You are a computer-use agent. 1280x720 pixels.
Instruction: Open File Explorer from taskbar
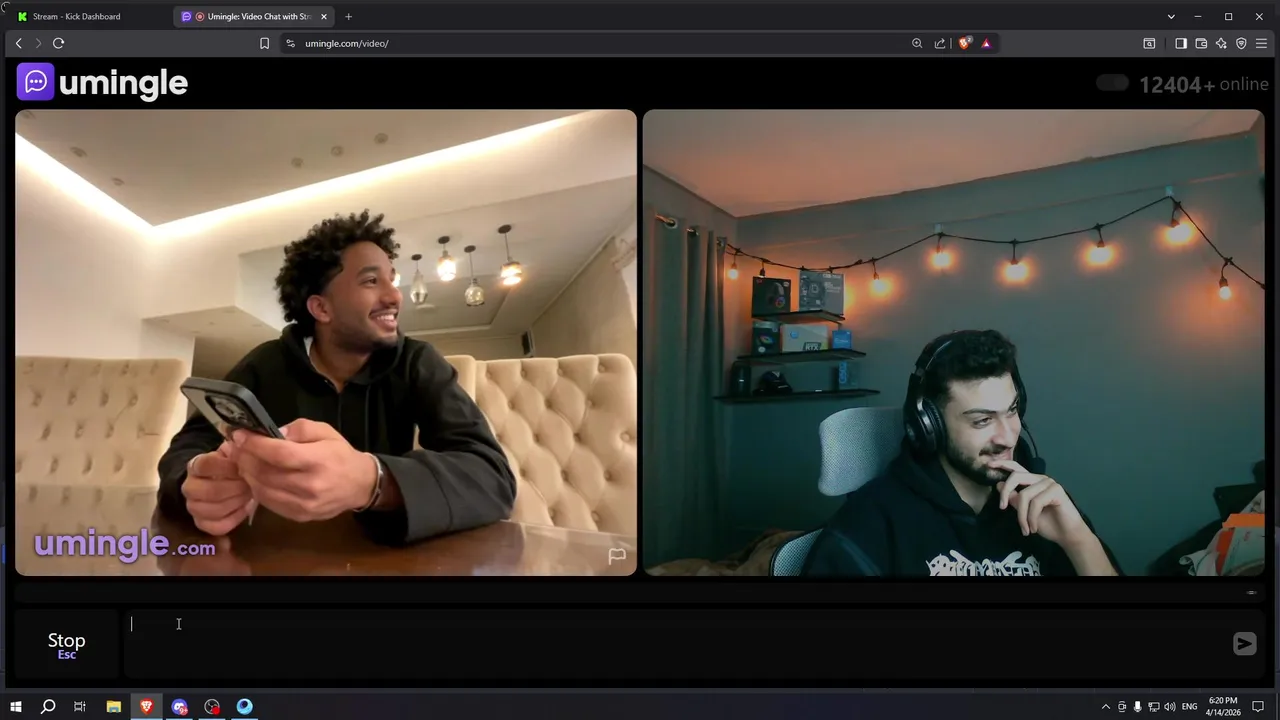click(x=113, y=706)
